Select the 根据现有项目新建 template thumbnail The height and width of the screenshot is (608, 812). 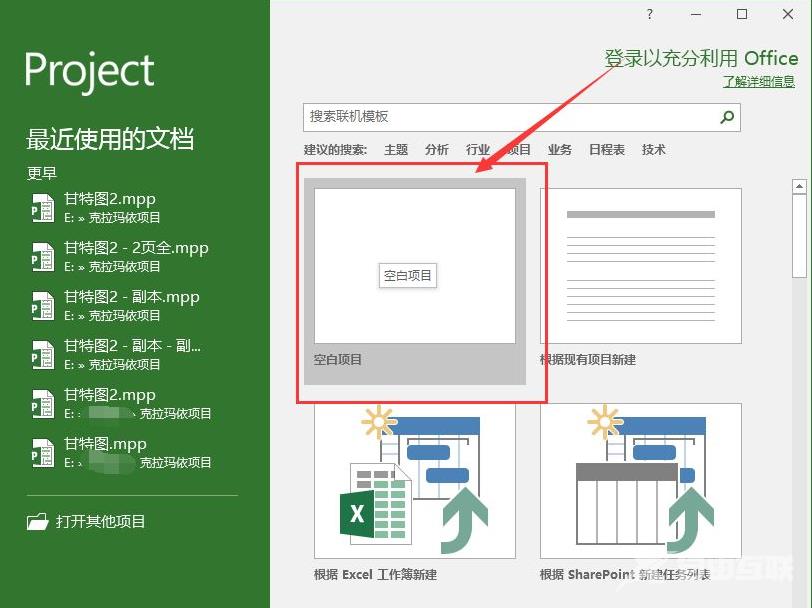coord(641,266)
